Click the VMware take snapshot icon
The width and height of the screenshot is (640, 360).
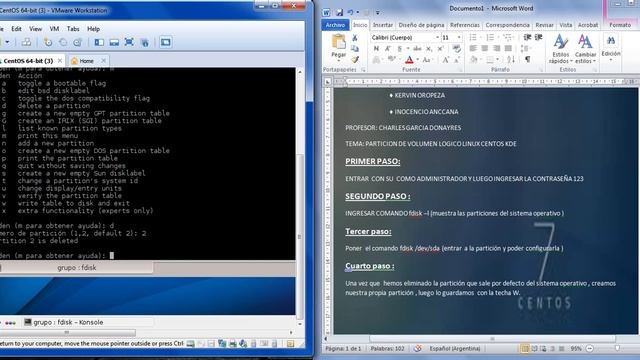pyautogui.click(x=48, y=42)
